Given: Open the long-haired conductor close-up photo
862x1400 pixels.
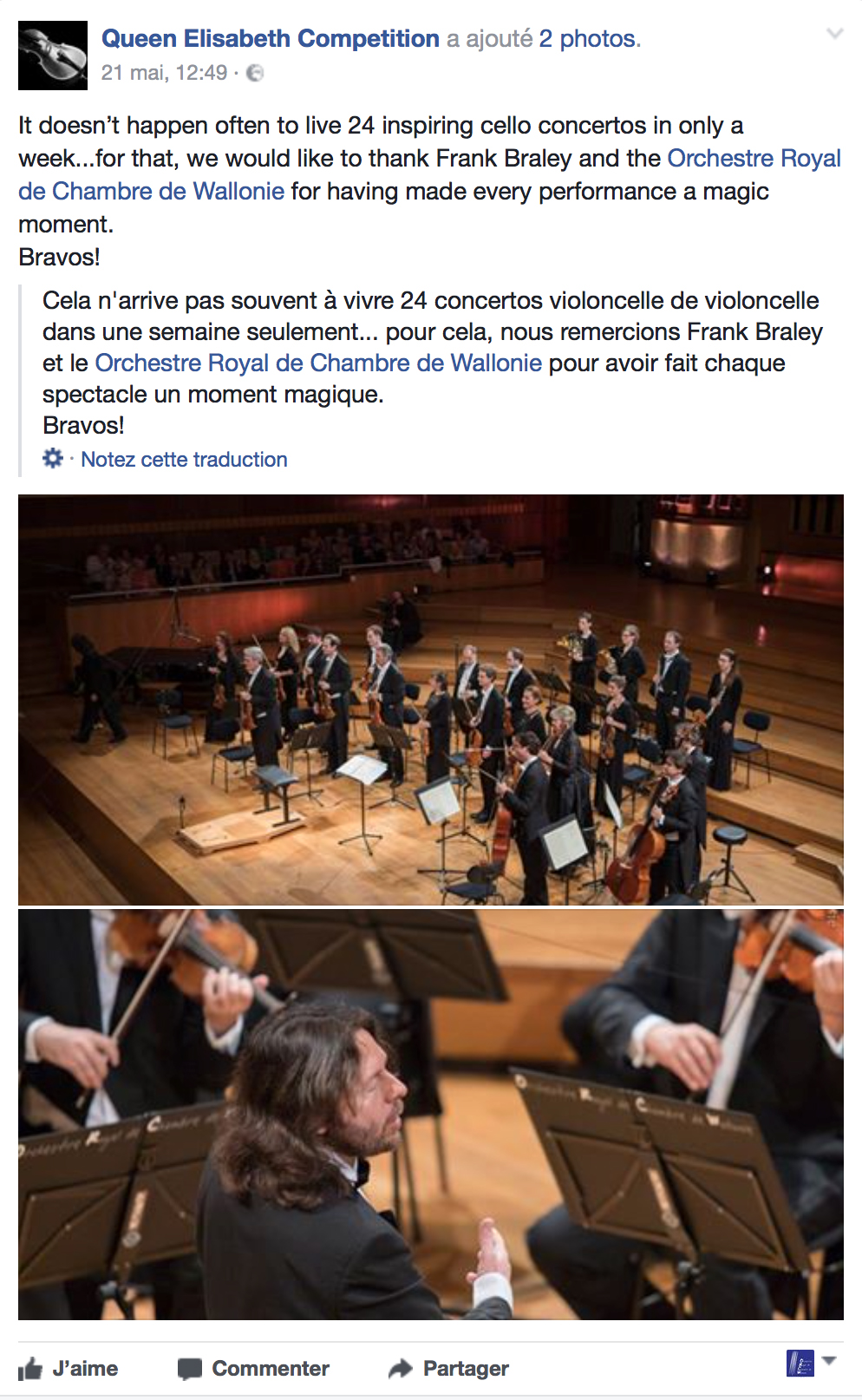Looking at the screenshot, I should point(431,1115).
